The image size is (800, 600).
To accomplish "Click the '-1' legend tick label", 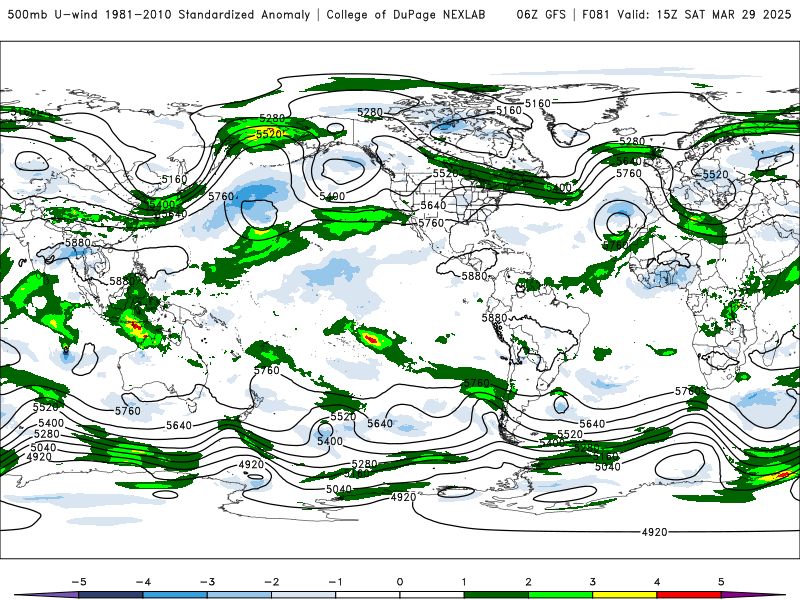I will point(335,582).
